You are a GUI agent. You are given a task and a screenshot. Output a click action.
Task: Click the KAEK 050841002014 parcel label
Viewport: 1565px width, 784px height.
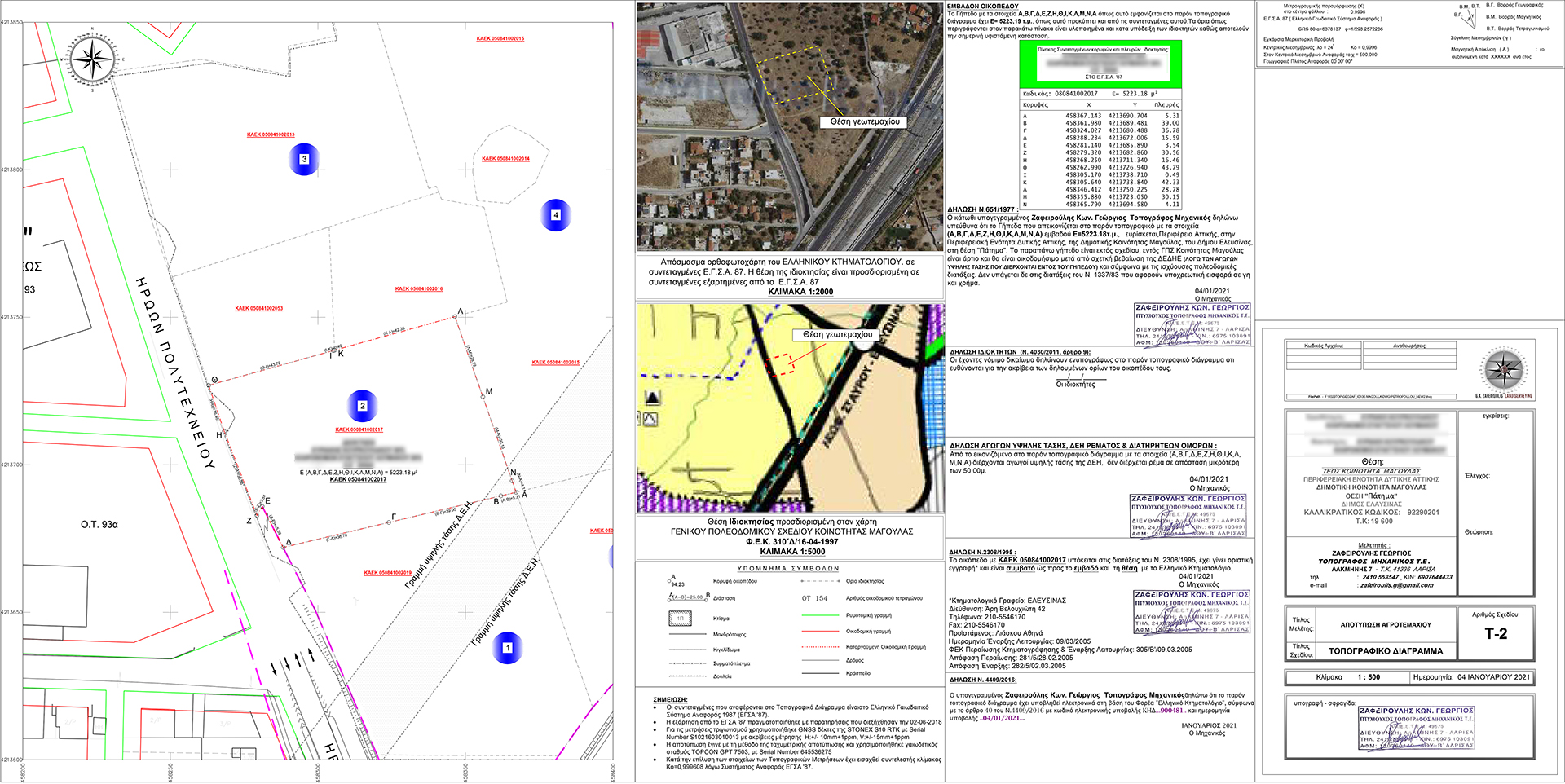point(505,159)
